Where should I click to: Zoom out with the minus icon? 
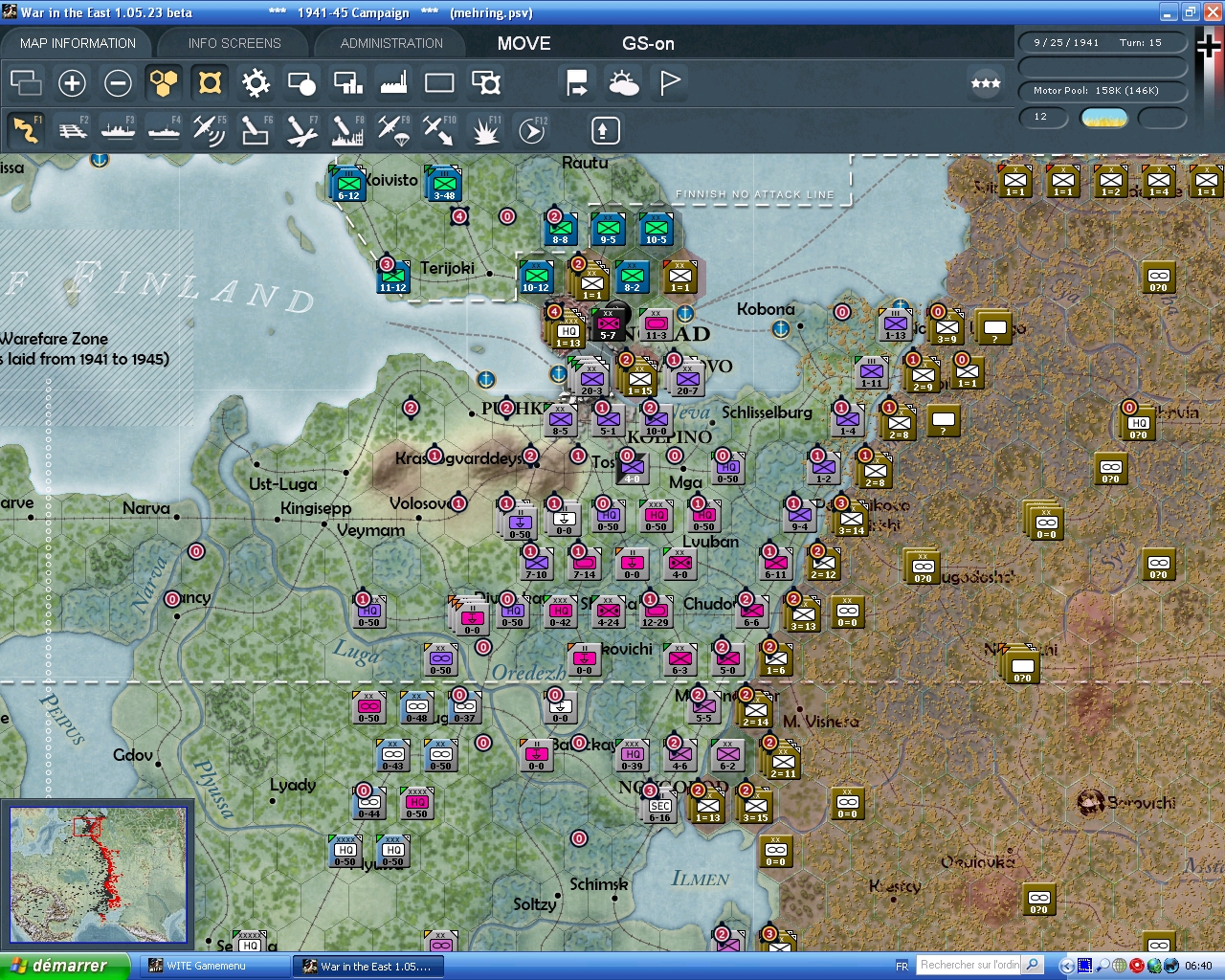(x=118, y=83)
